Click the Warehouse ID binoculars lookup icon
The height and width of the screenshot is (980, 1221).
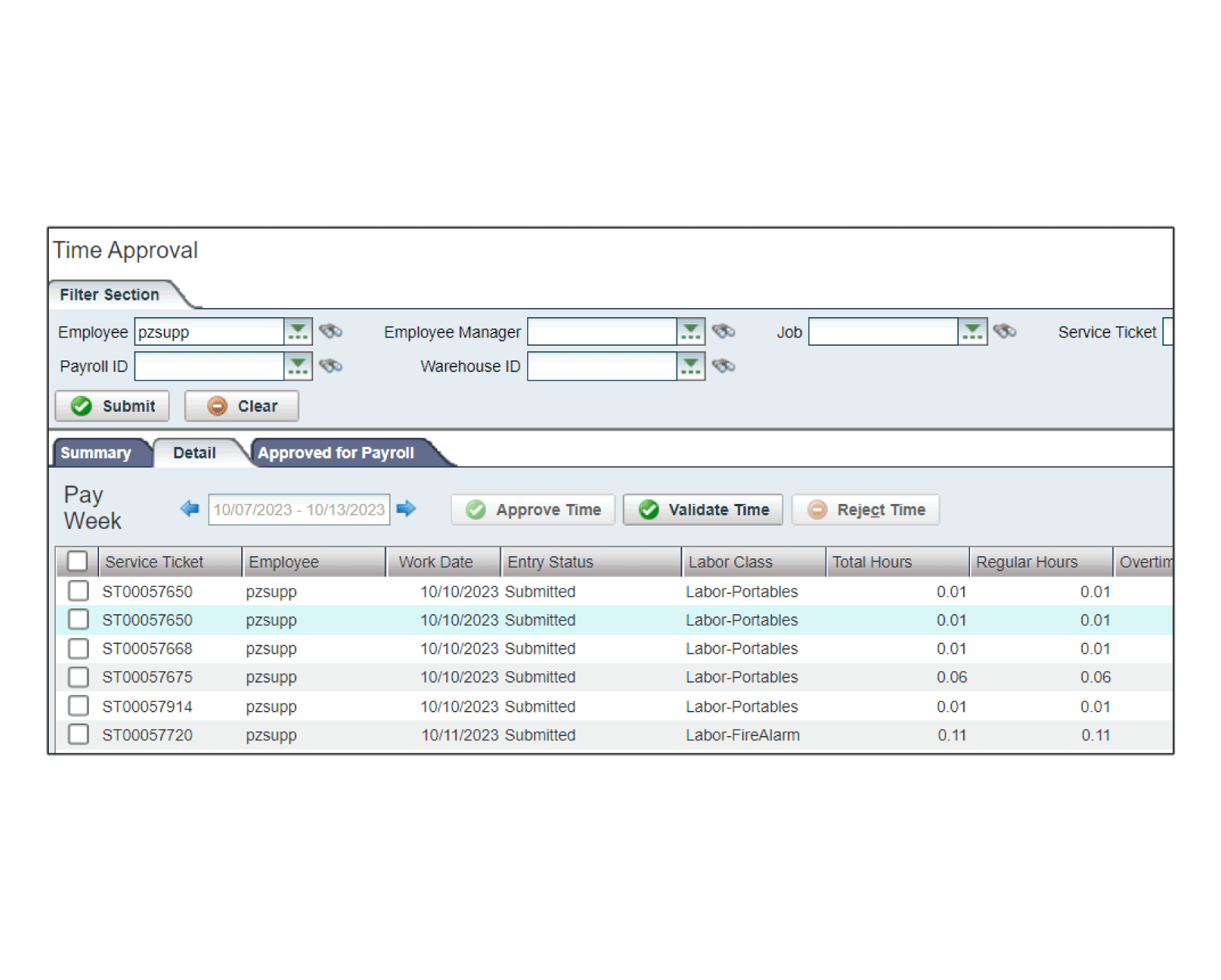point(723,366)
